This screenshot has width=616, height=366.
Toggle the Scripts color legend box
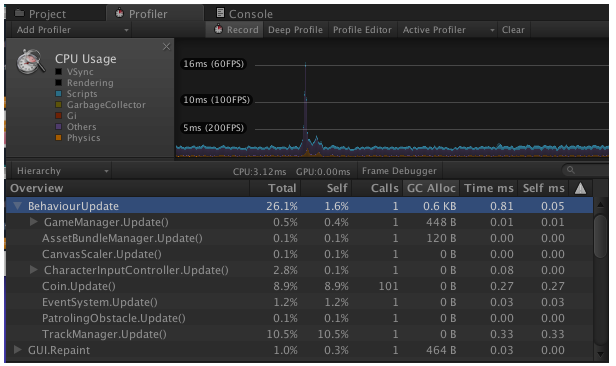tap(59, 94)
